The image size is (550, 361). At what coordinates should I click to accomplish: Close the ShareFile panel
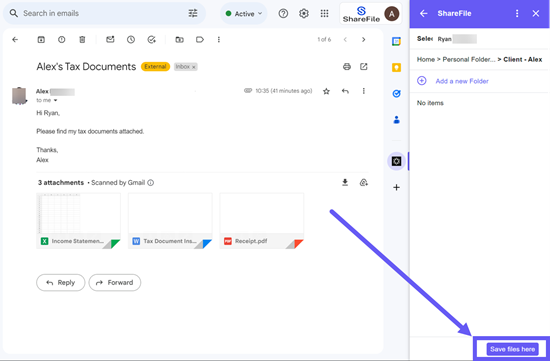[536, 14]
